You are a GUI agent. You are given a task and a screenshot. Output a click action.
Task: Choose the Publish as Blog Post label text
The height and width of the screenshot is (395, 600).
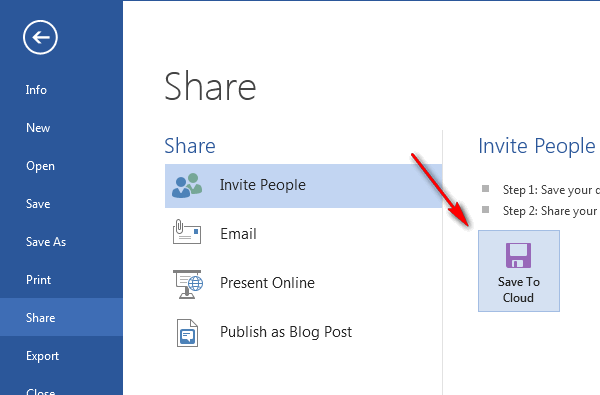tap(286, 332)
